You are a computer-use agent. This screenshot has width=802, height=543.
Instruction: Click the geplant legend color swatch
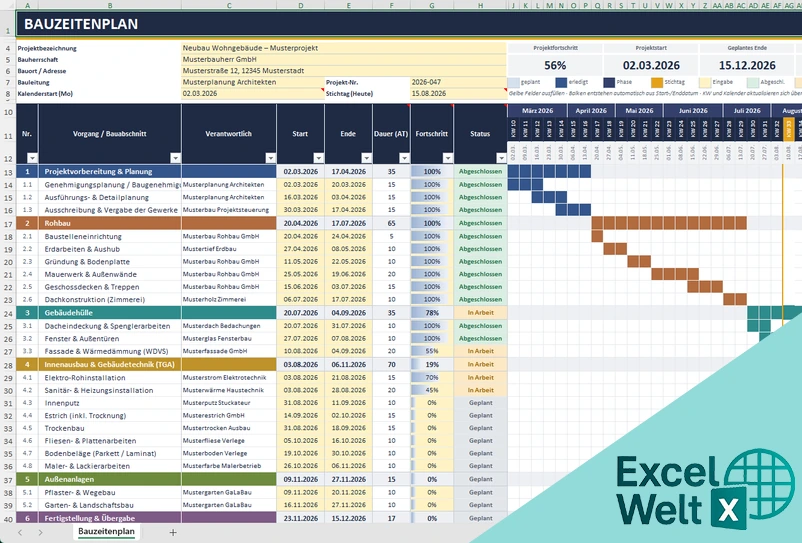pos(513,82)
